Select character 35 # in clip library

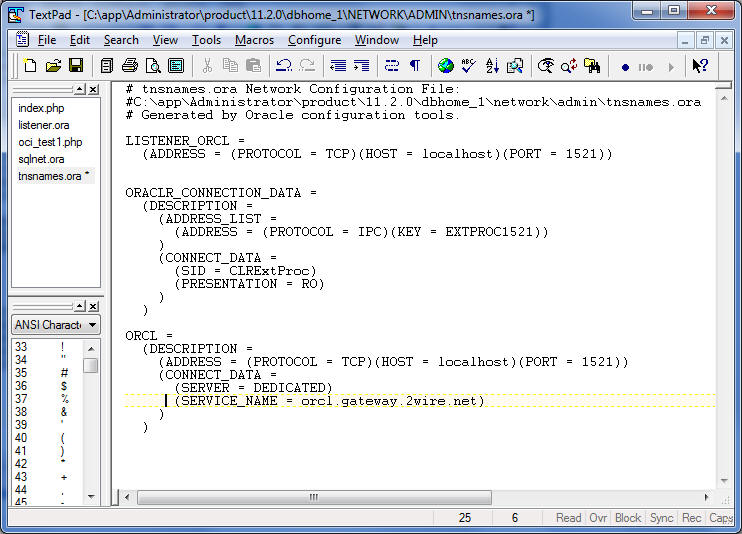pyautogui.click(x=47, y=373)
